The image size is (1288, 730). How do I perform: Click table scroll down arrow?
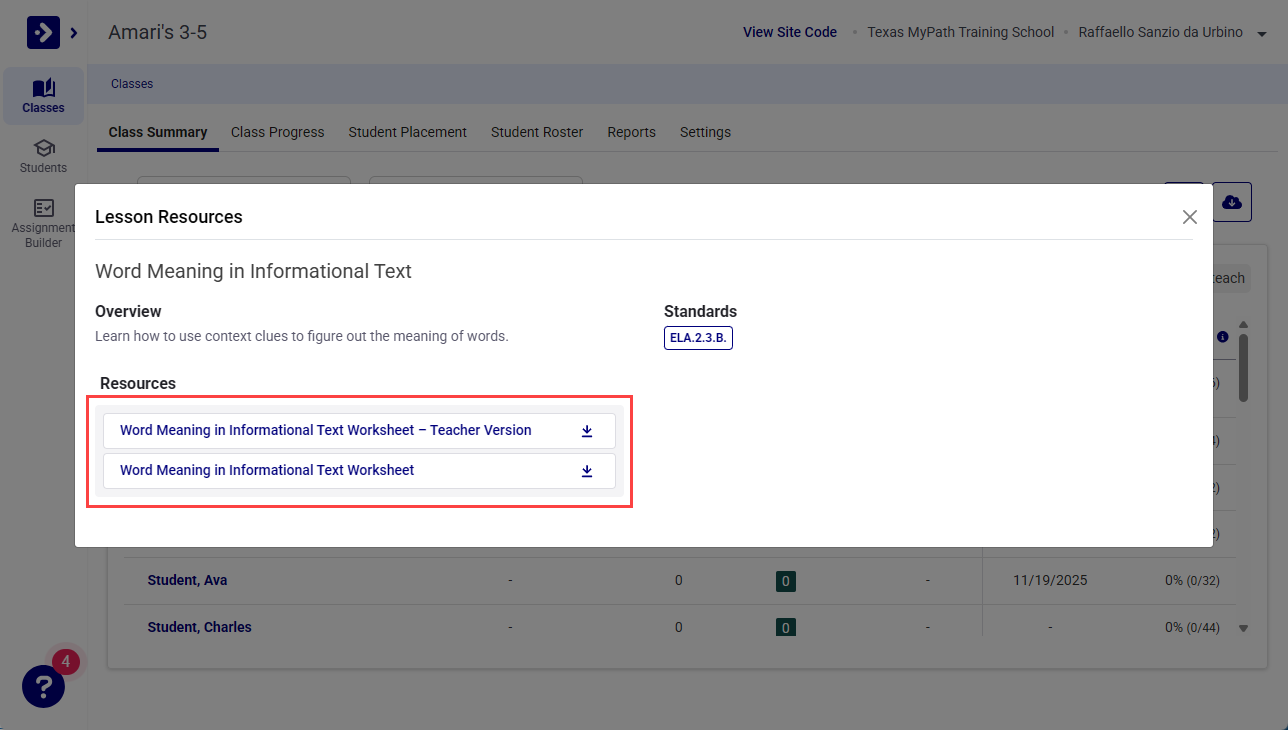(1244, 628)
